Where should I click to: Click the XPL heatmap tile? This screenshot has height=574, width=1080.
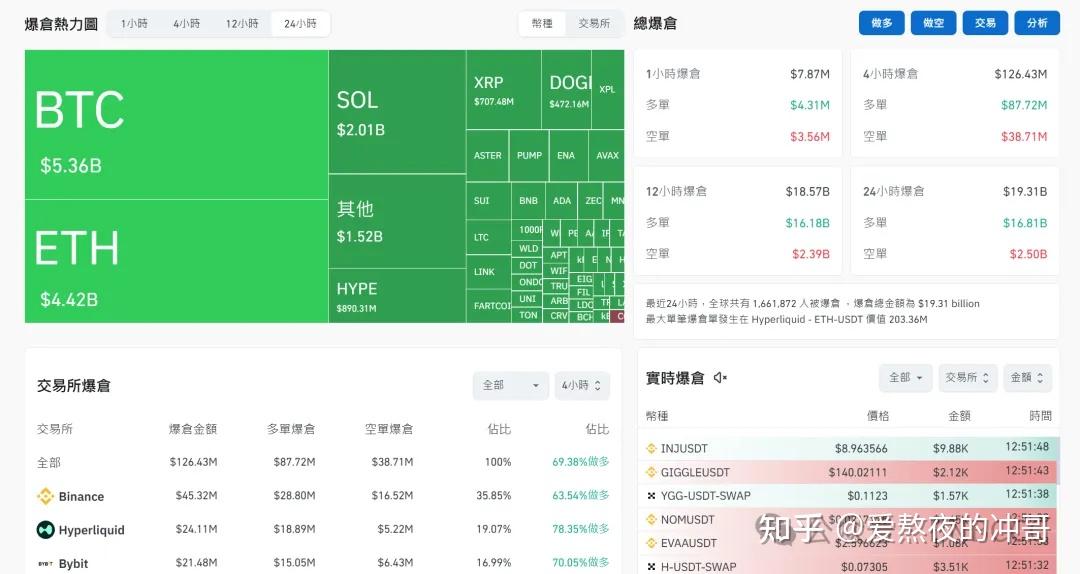click(x=608, y=90)
